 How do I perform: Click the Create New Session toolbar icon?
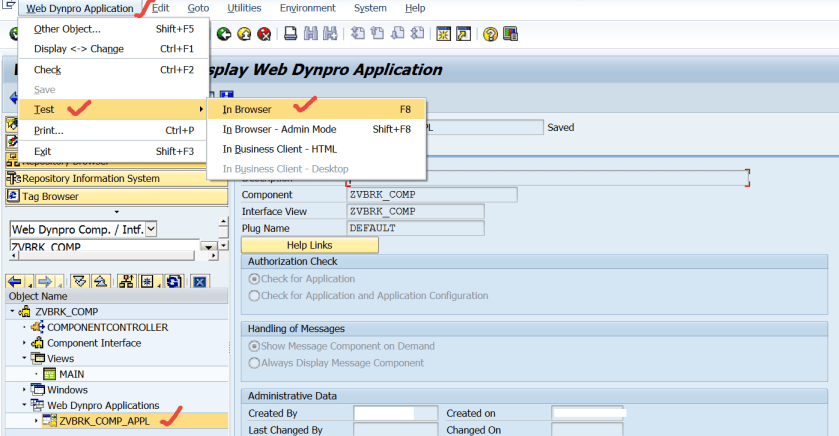tap(443, 34)
